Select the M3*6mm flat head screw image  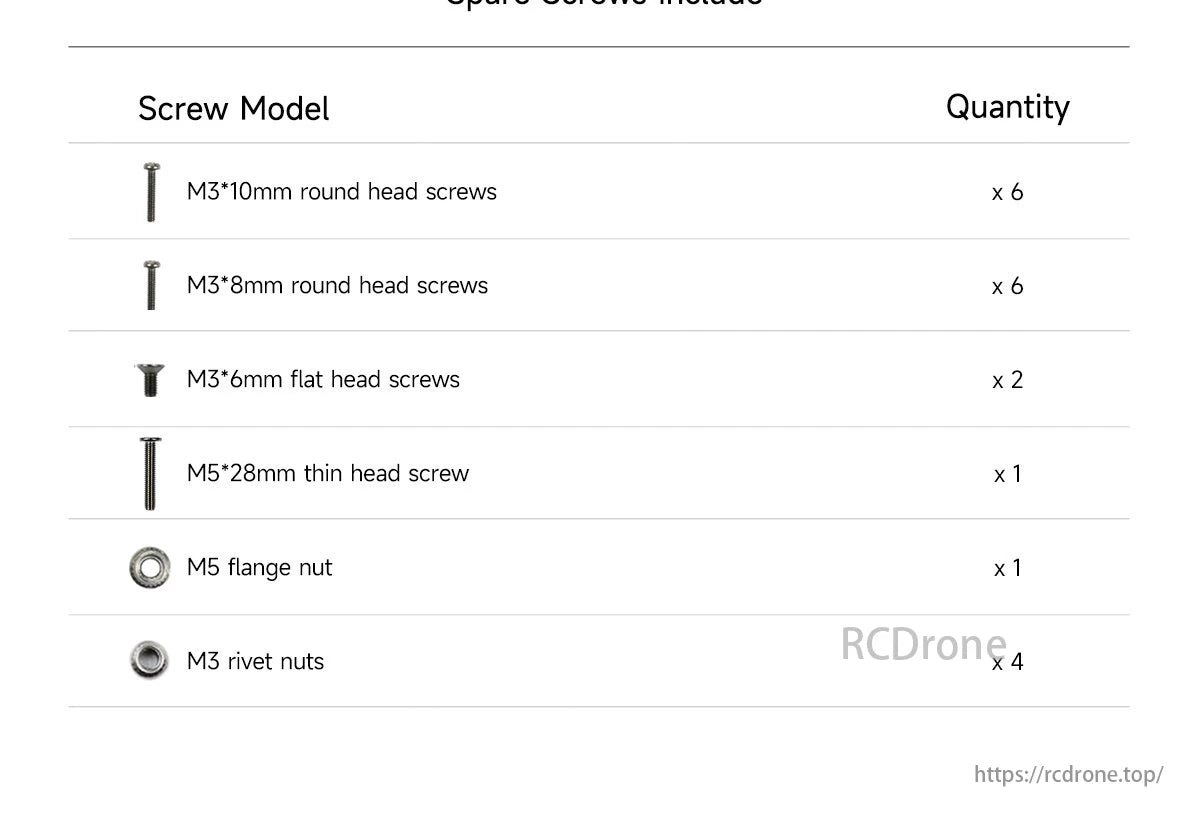coord(150,380)
